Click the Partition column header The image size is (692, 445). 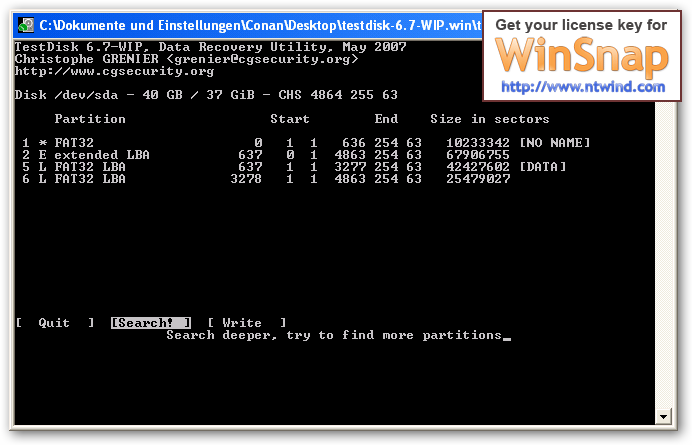pyautogui.click(x=90, y=119)
